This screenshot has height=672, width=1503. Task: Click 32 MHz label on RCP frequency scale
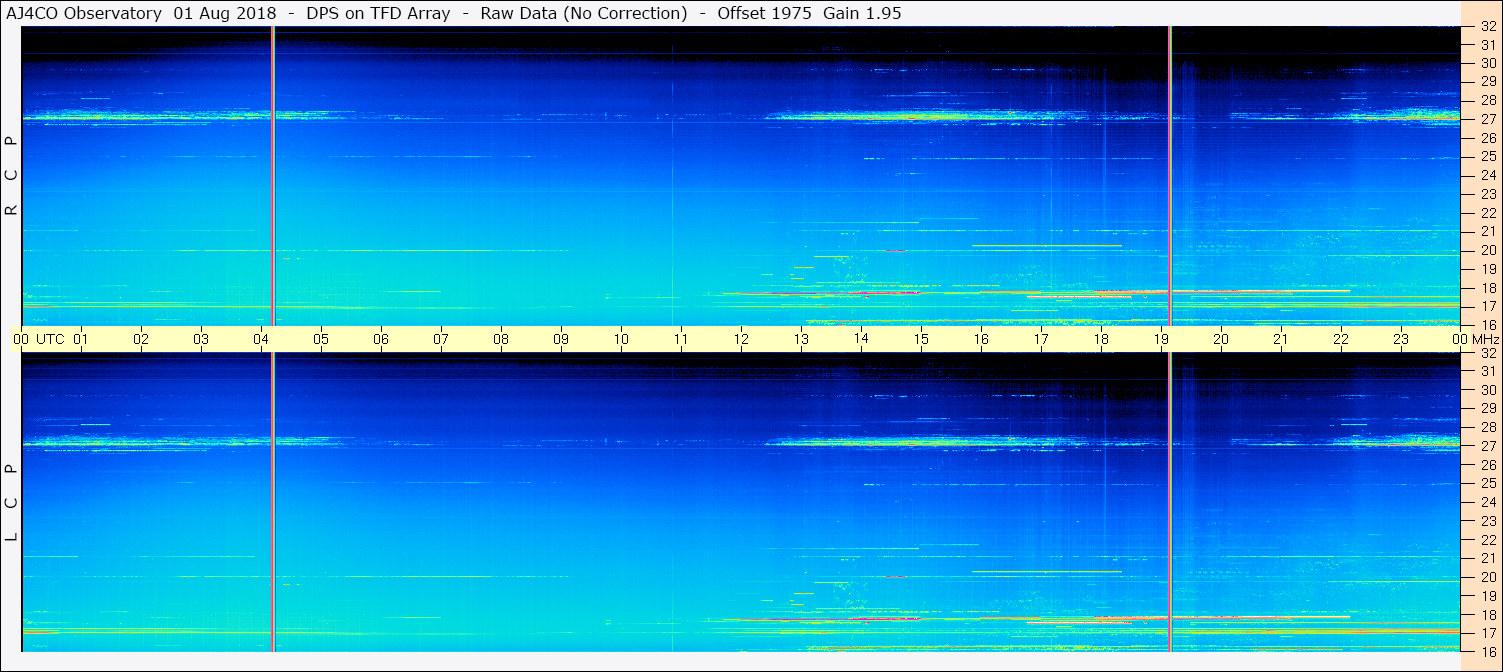[x=1487, y=27]
